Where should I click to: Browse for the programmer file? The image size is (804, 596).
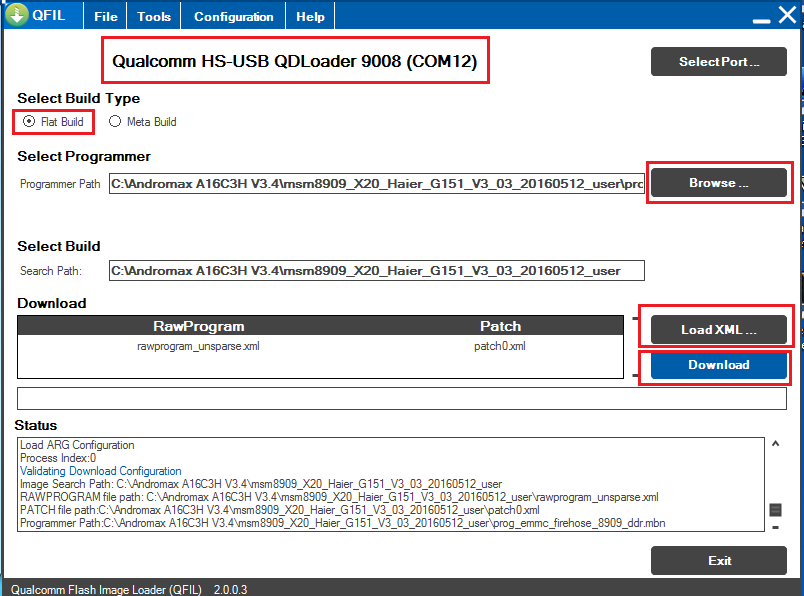click(x=718, y=183)
